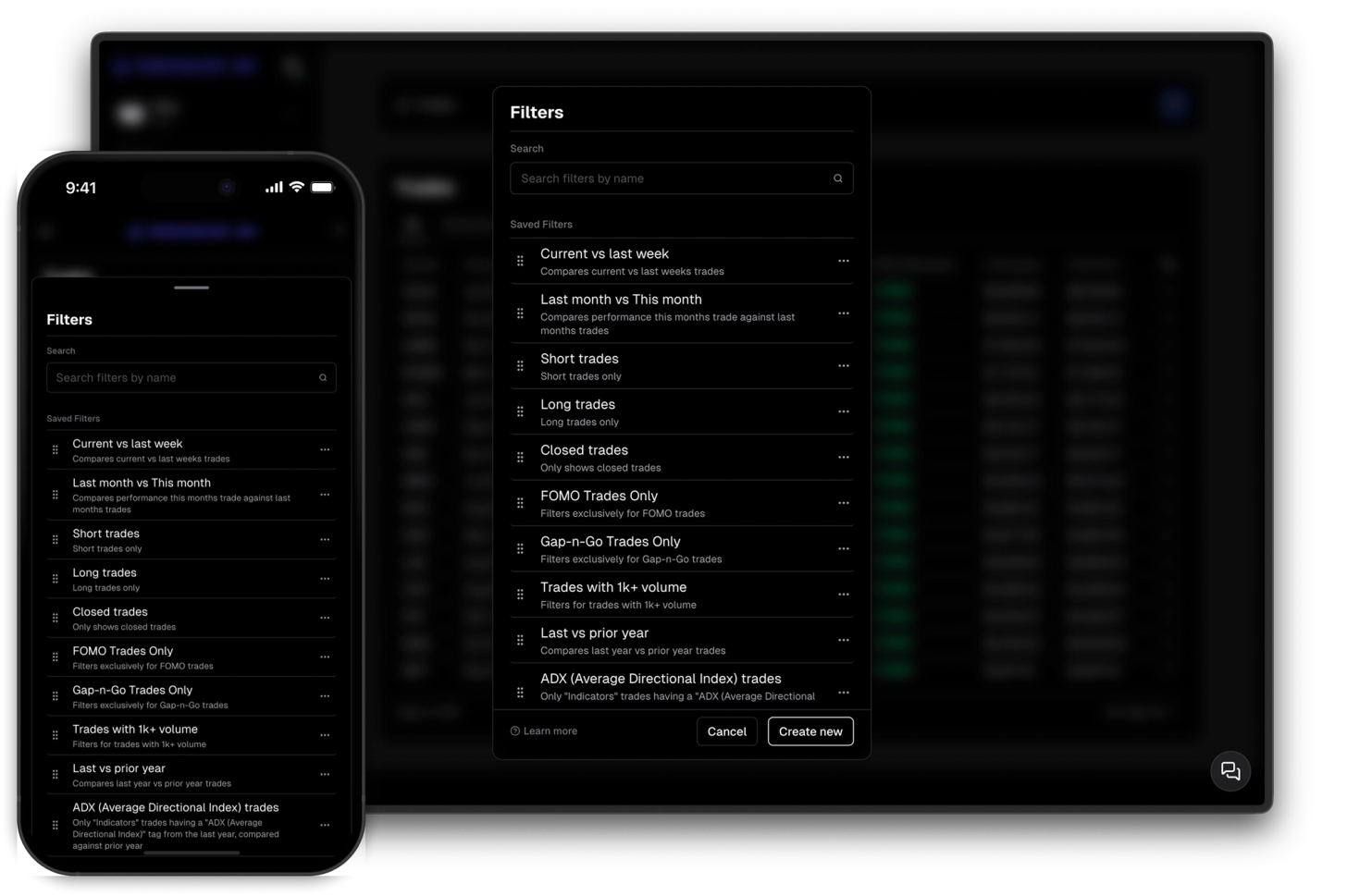This screenshot has width=1347, height=896.
Task: Click the Create new button
Action: point(810,730)
